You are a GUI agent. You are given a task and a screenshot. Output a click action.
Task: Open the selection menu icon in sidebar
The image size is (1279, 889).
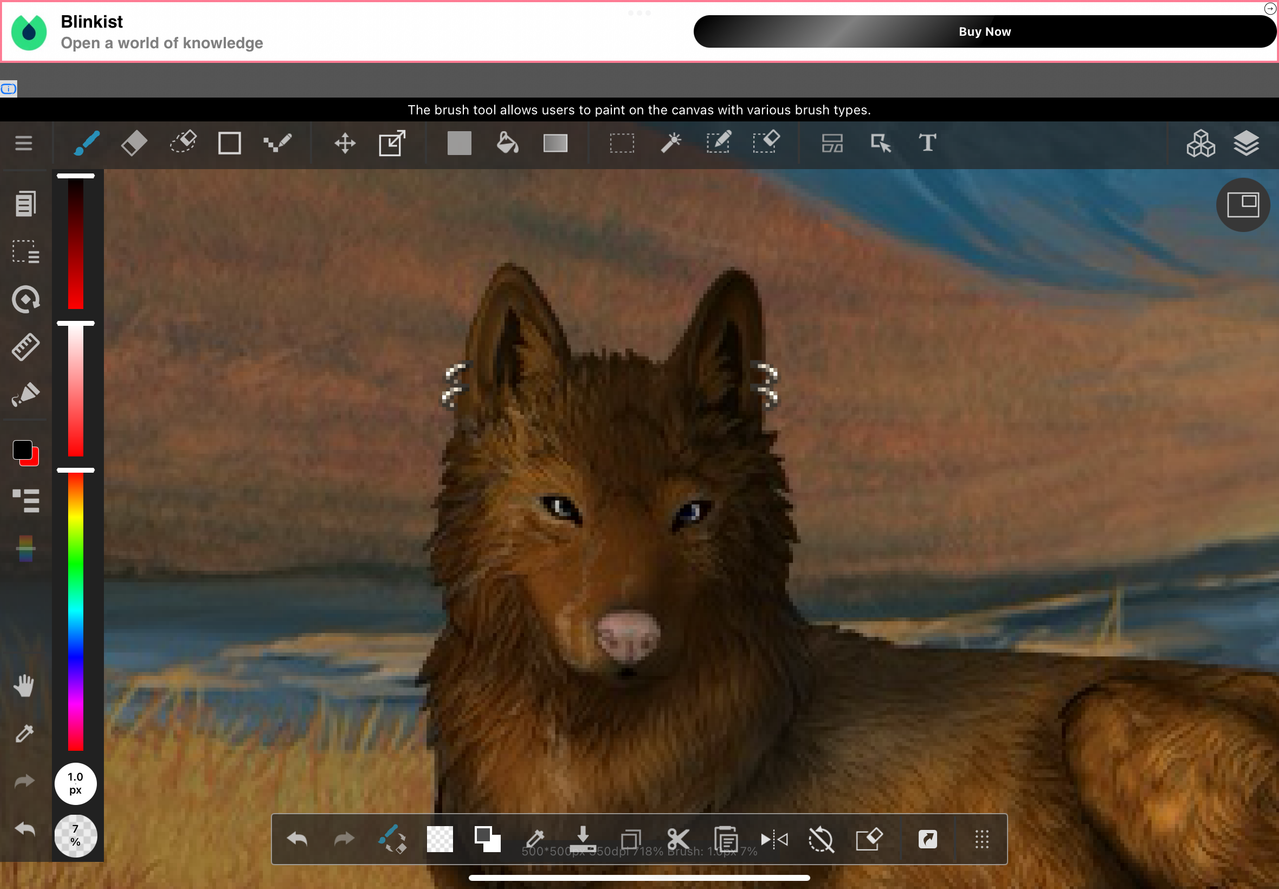(x=25, y=251)
